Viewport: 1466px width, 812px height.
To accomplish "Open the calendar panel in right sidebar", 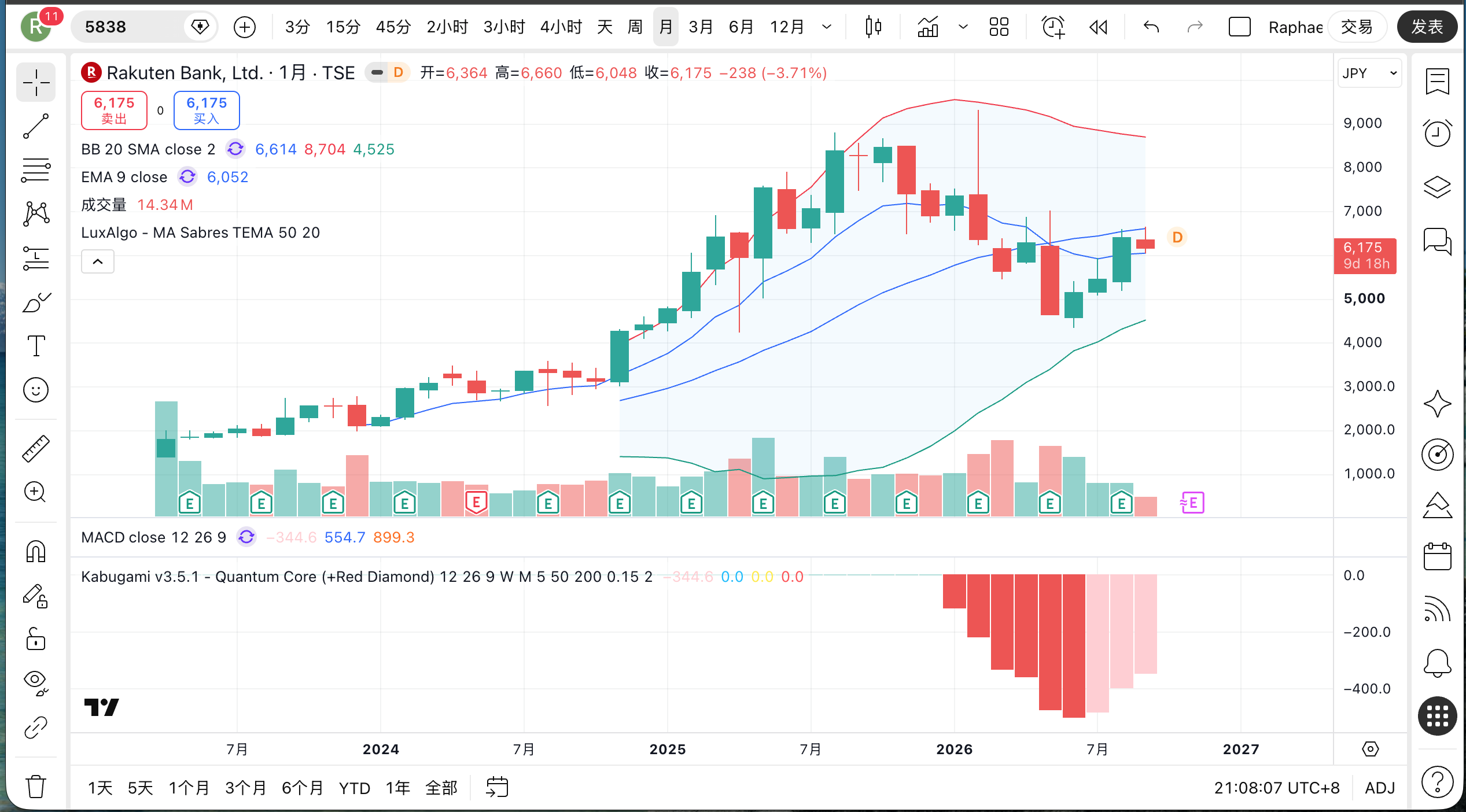I will click(x=1438, y=557).
